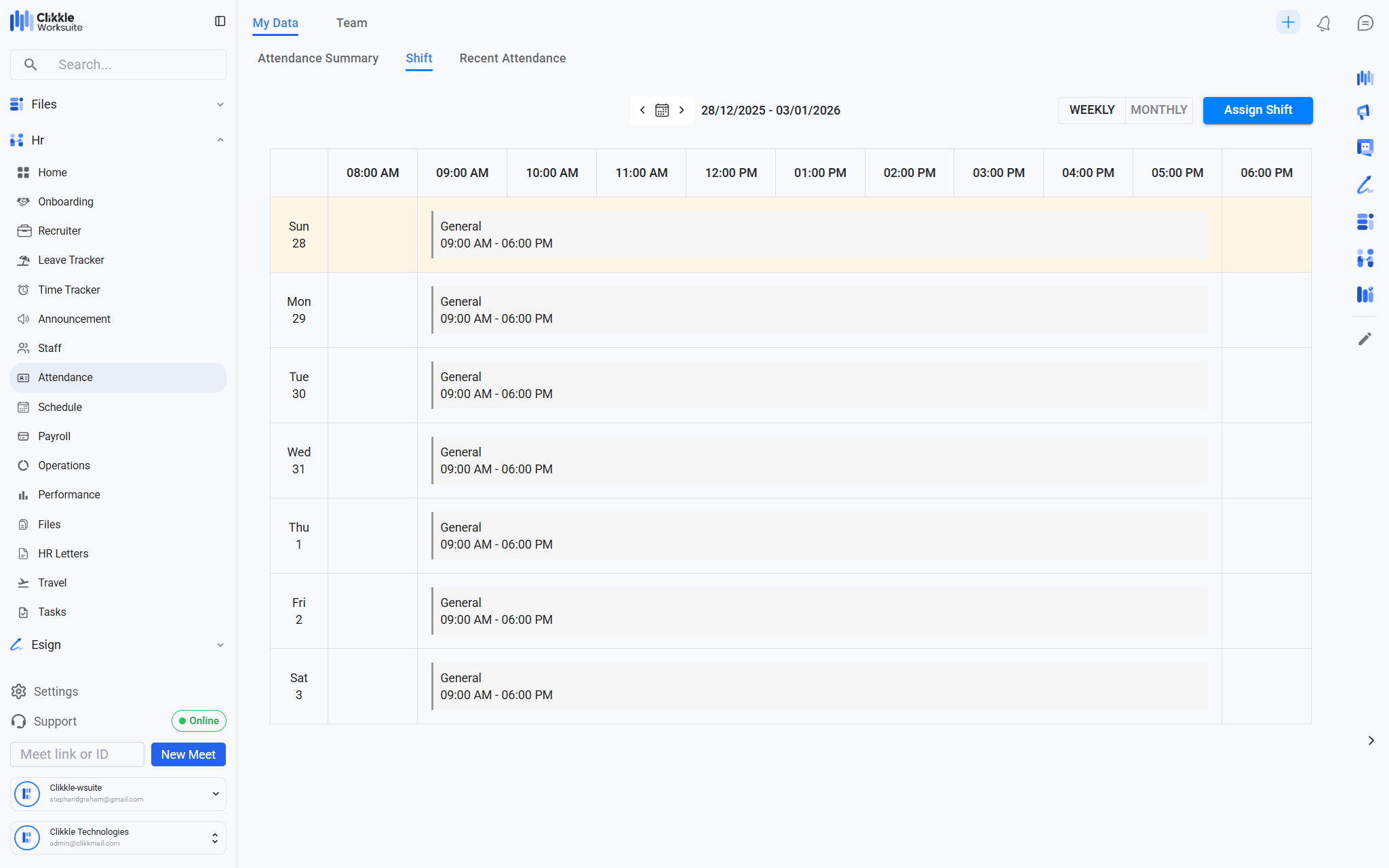Collapse the sidebar panel icon
Viewport: 1389px width, 868px height.
[220, 22]
